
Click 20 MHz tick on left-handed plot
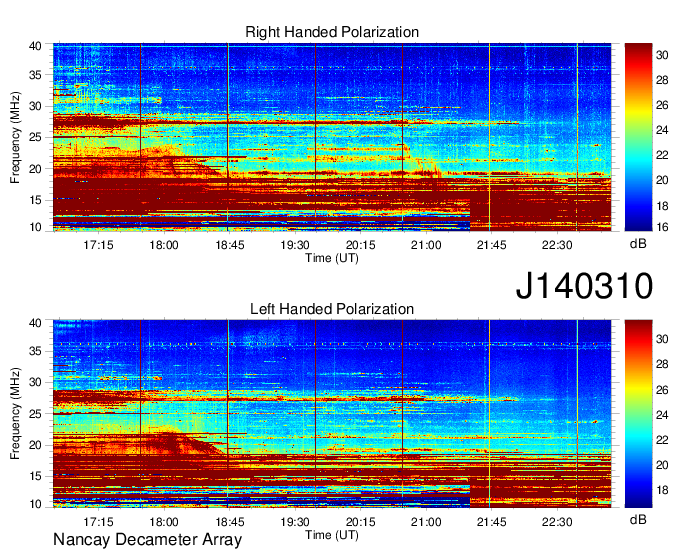[x=36, y=445]
